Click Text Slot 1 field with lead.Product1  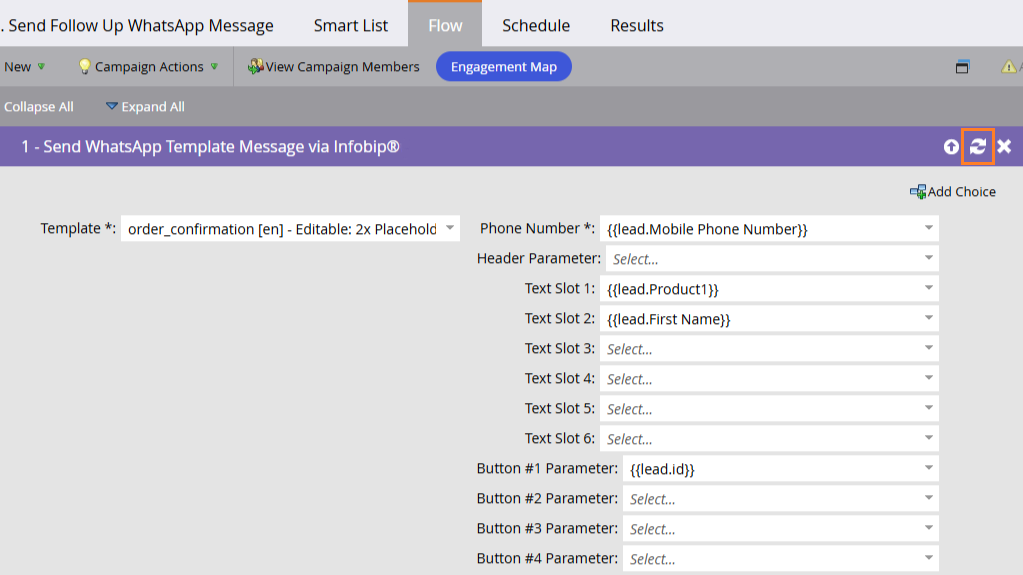769,288
